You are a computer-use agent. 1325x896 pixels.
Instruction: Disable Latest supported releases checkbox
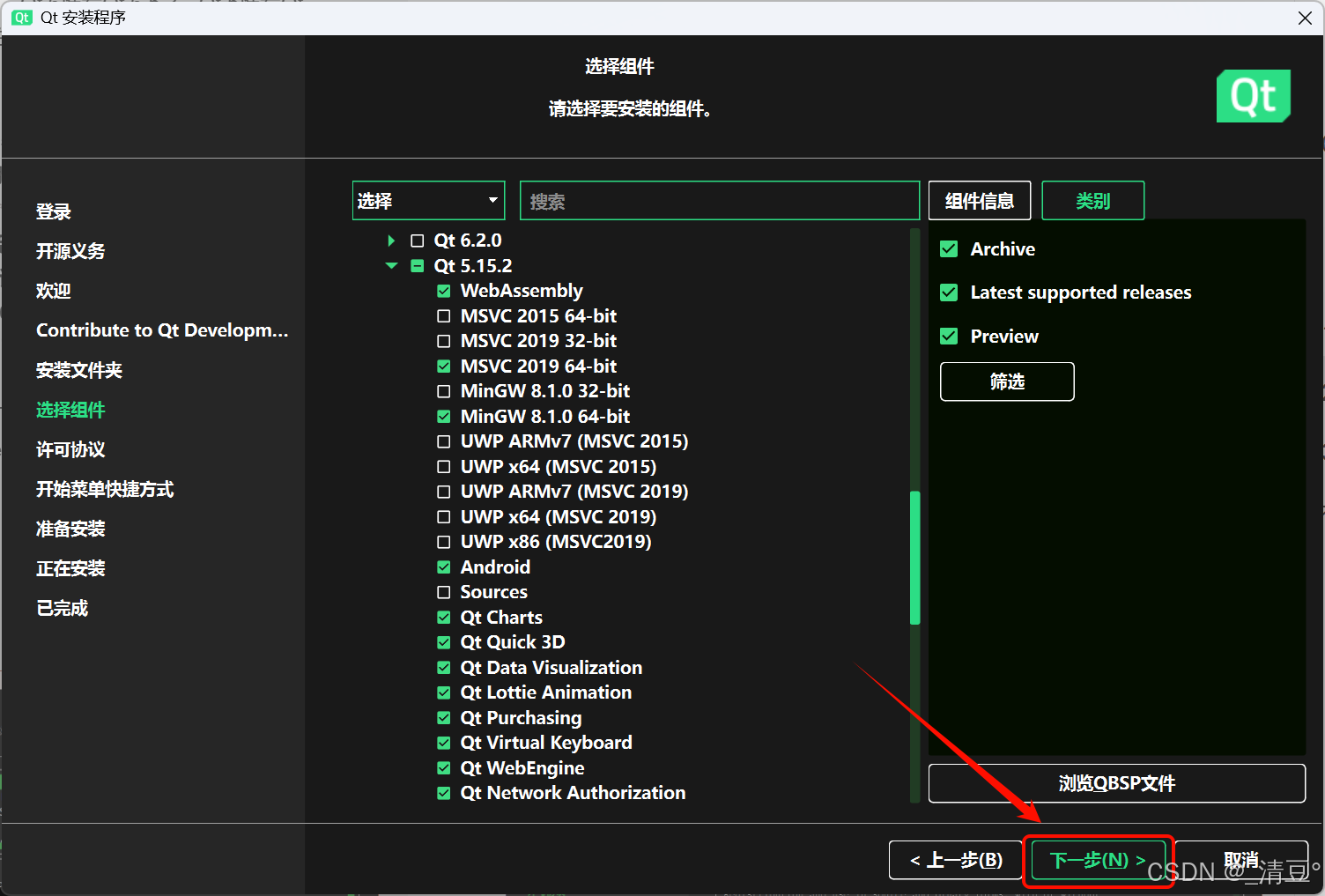(949, 292)
